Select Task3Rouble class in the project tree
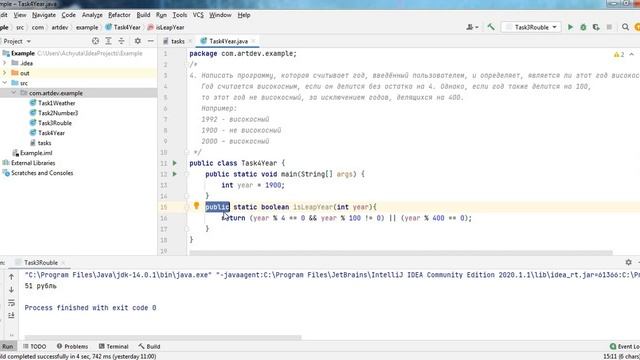This screenshot has width=640, height=360. tap(55, 123)
